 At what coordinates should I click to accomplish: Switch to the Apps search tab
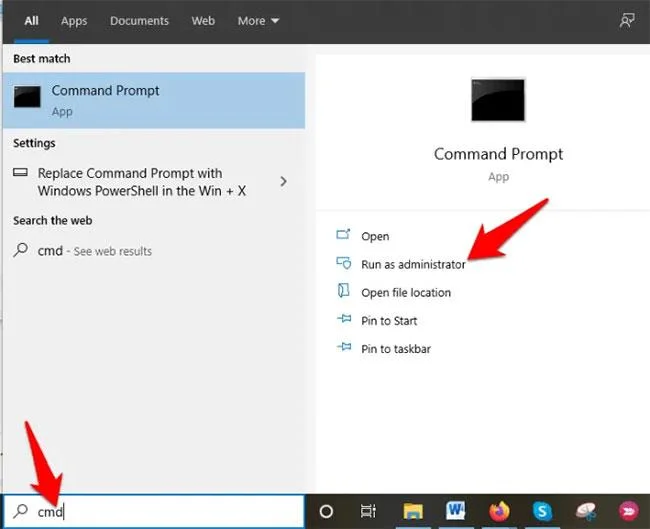pyautogui.click(x=74, y=21)
